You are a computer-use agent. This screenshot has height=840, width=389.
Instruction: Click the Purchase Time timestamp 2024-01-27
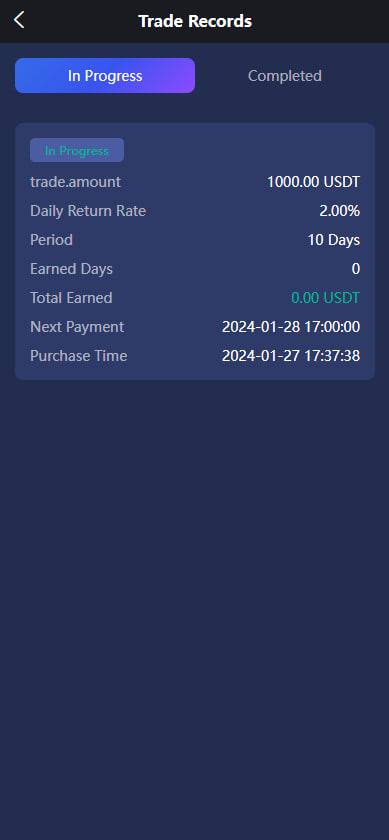coord(291,356)
